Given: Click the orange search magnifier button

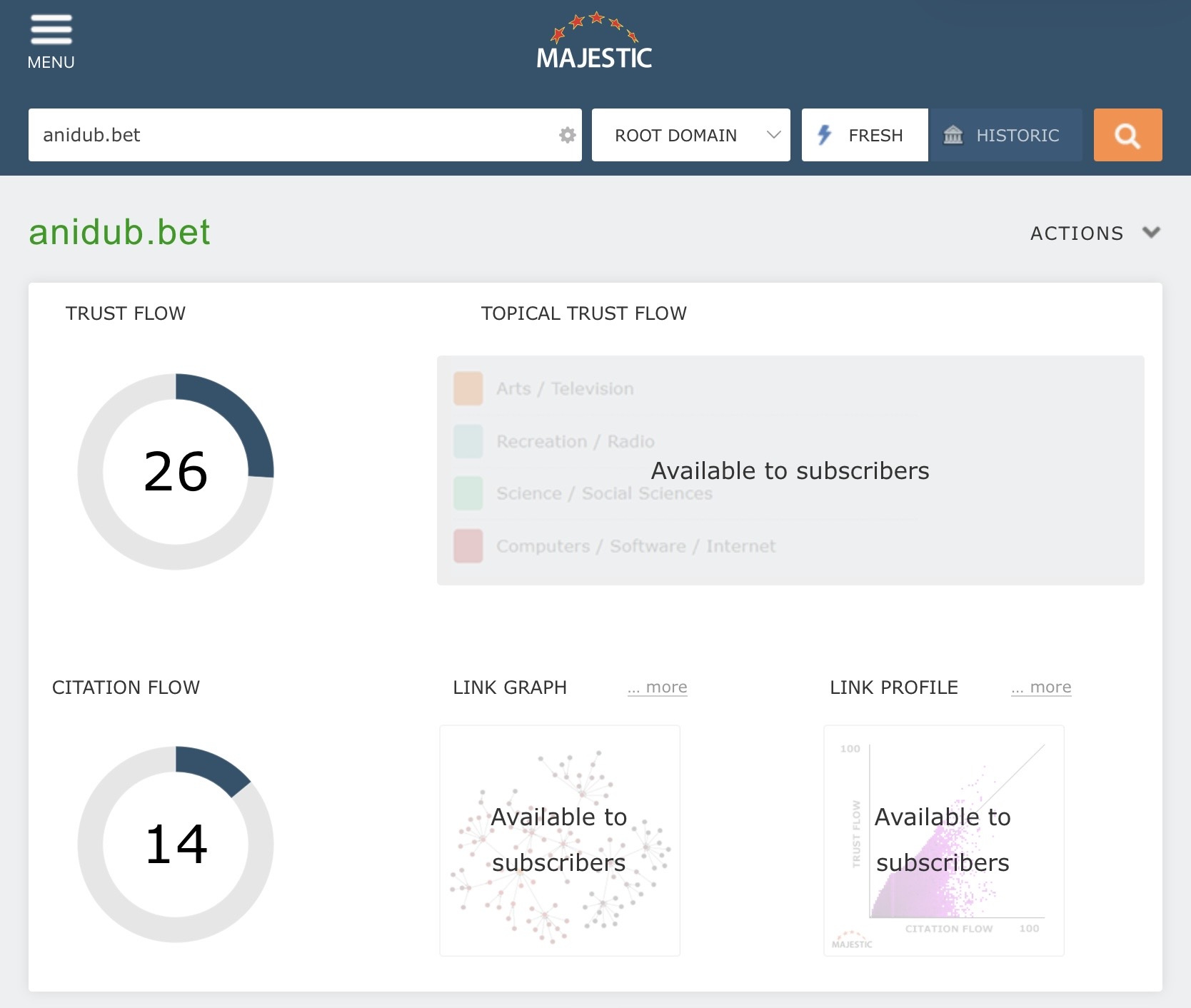Looking at the screenshot, I should click(1127, 135).
